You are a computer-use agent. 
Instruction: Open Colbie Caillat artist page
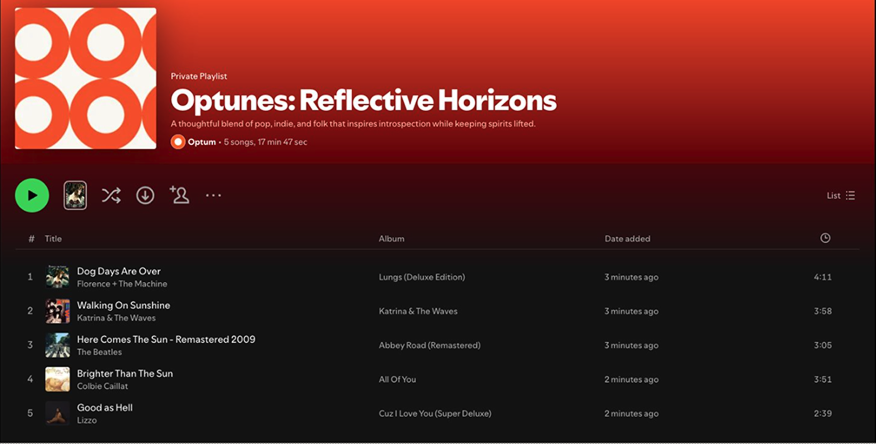pos(102,386)
